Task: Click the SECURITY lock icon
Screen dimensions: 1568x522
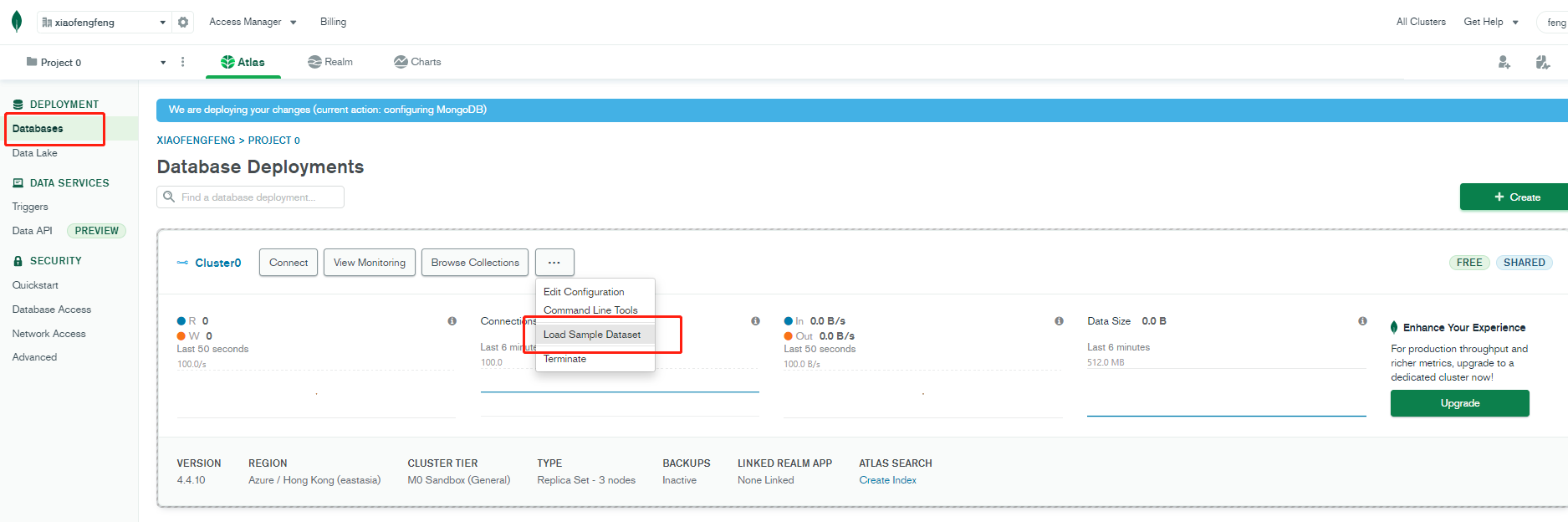Action: pos(18,261)
